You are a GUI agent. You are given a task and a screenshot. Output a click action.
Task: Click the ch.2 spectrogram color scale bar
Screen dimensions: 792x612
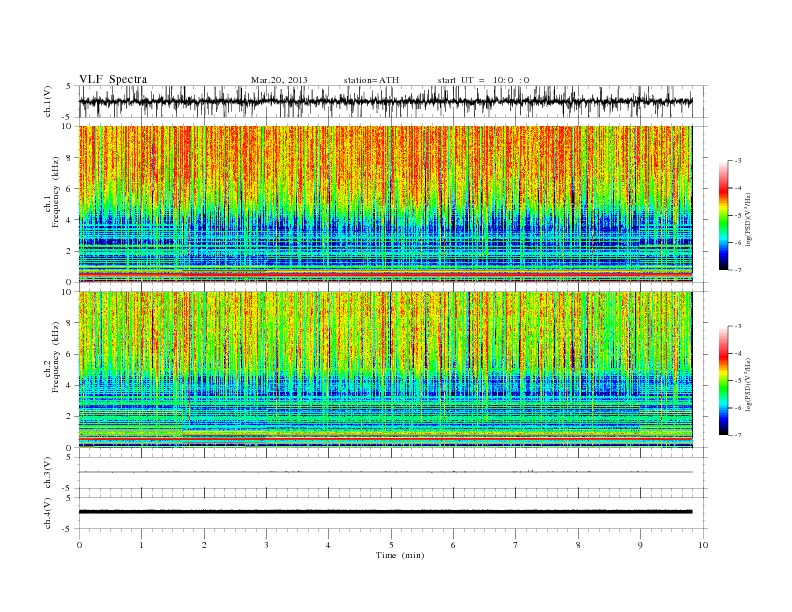point(723,380)
